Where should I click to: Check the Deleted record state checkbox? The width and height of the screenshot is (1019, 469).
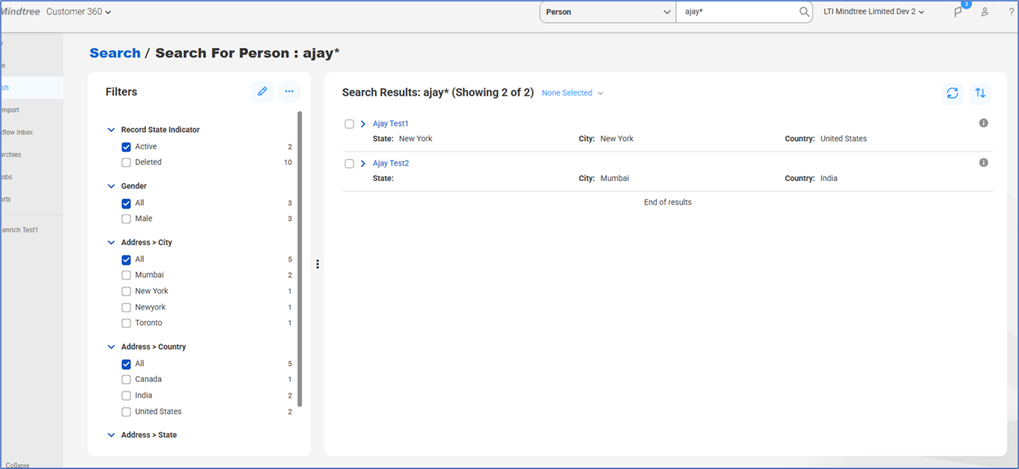126,162
